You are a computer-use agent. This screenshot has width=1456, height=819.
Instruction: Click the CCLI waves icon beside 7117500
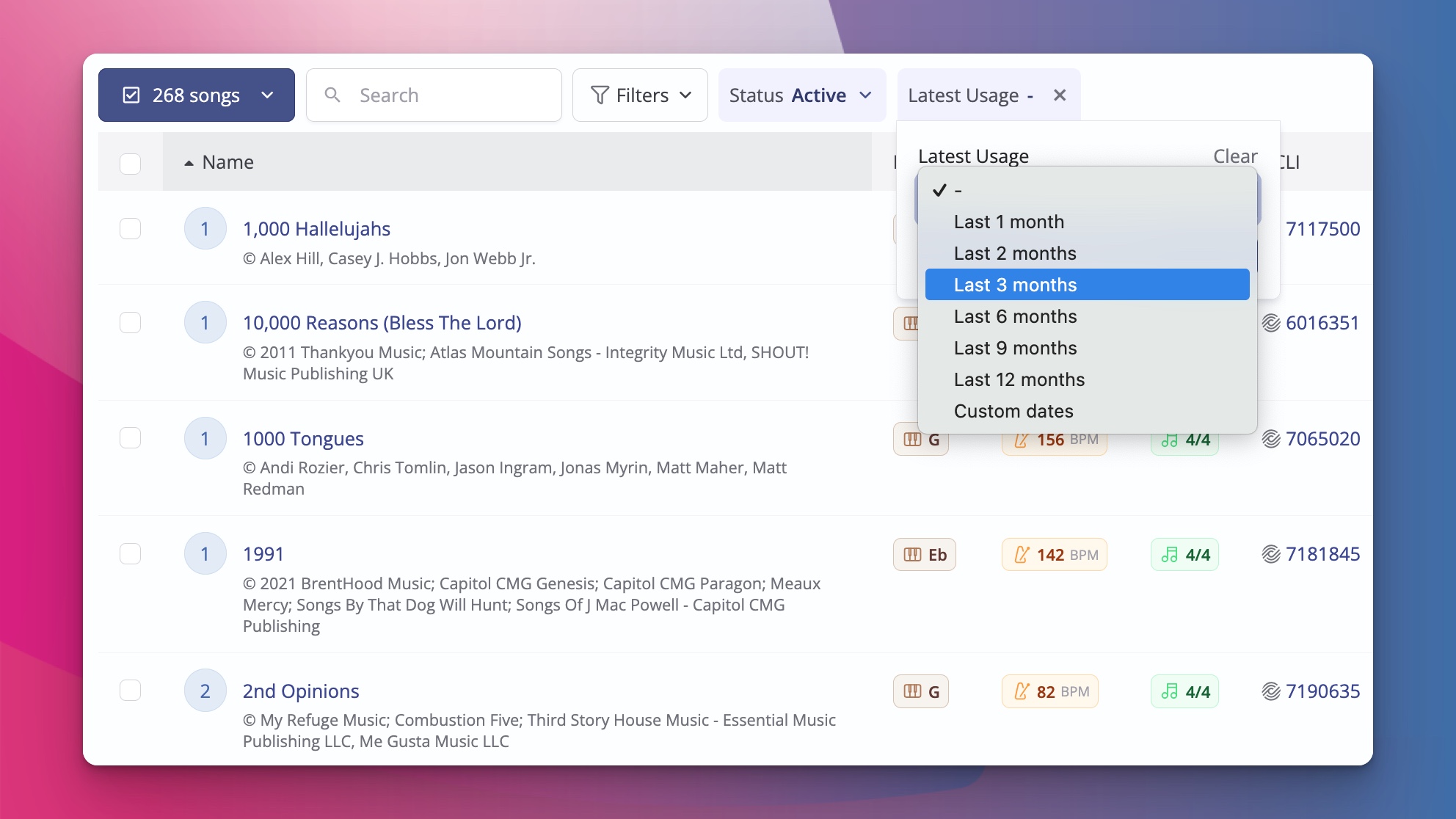[x=1270, y=228]
